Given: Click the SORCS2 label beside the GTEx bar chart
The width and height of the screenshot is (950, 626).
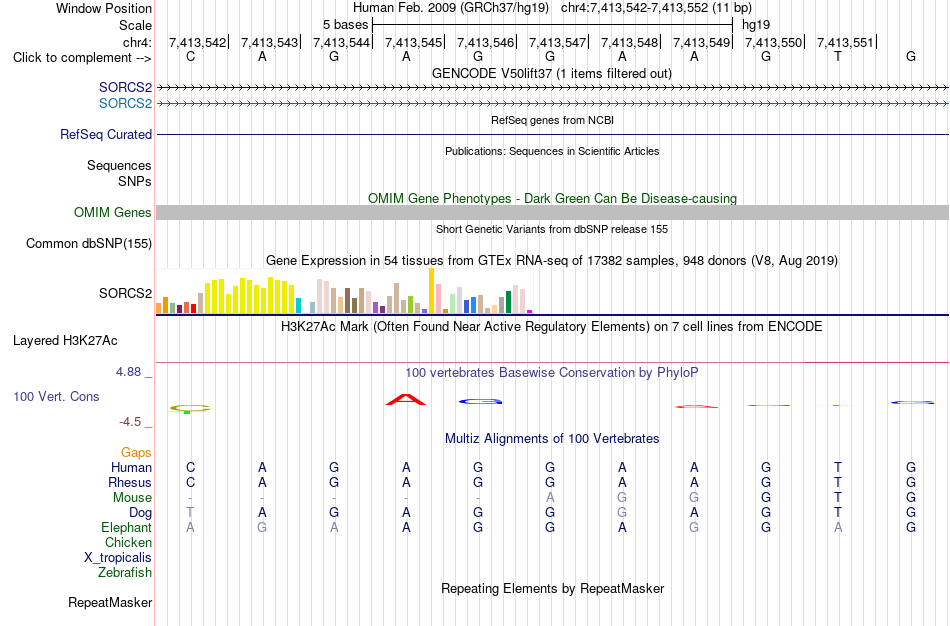Looking at the screenshot, I should pos(125,293).
